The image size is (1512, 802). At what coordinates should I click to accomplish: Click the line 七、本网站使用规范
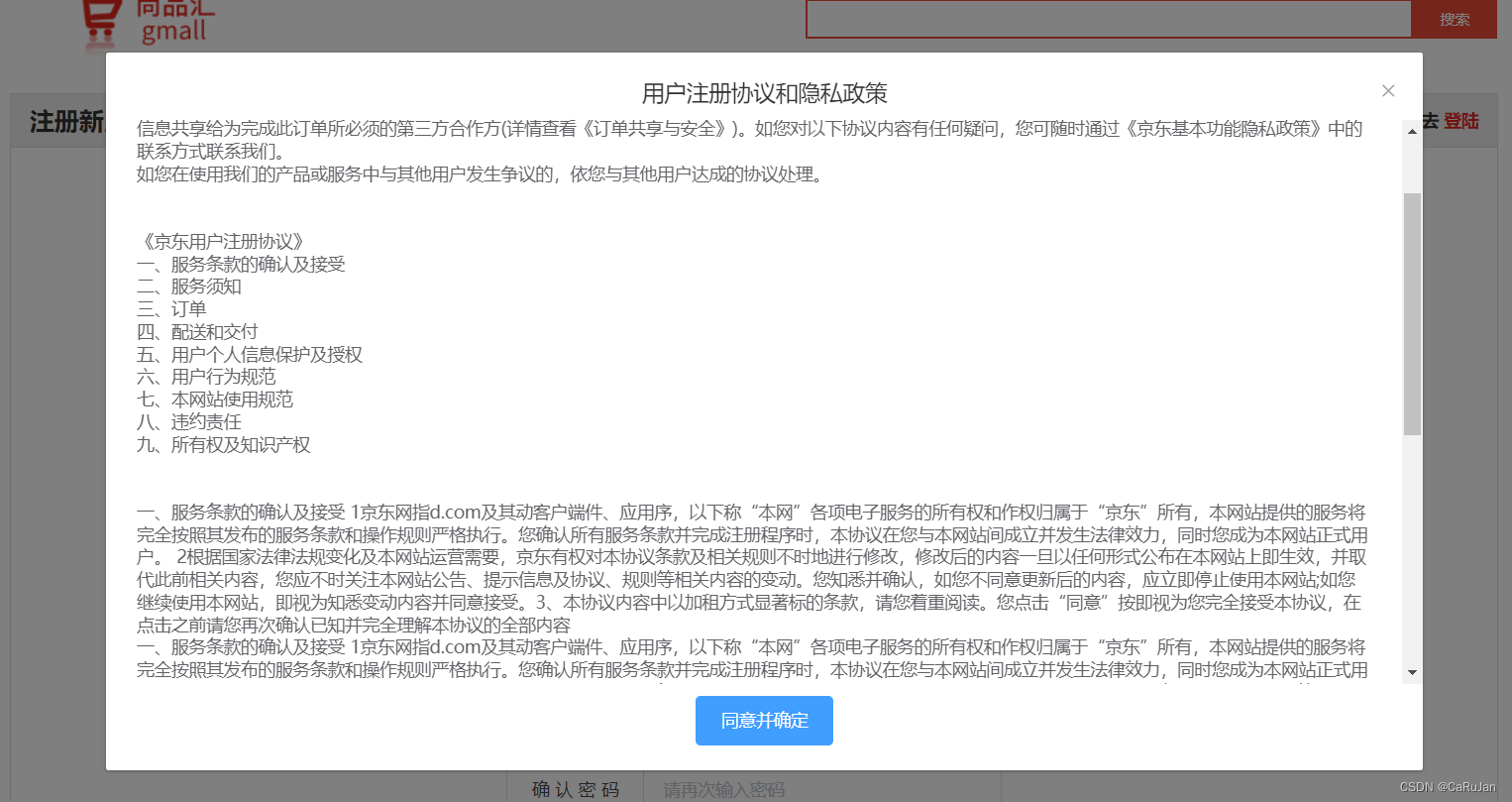[x=215, y=400]
